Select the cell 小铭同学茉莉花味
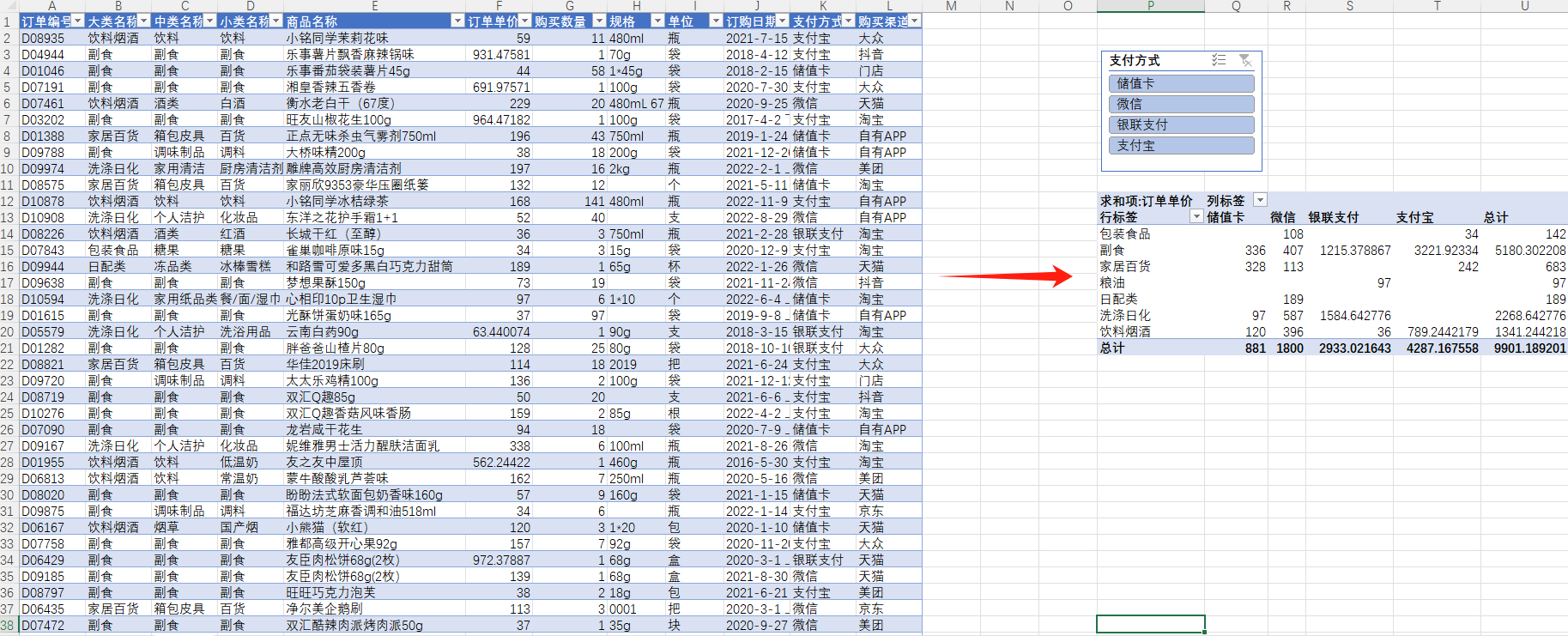 (375, 38)
